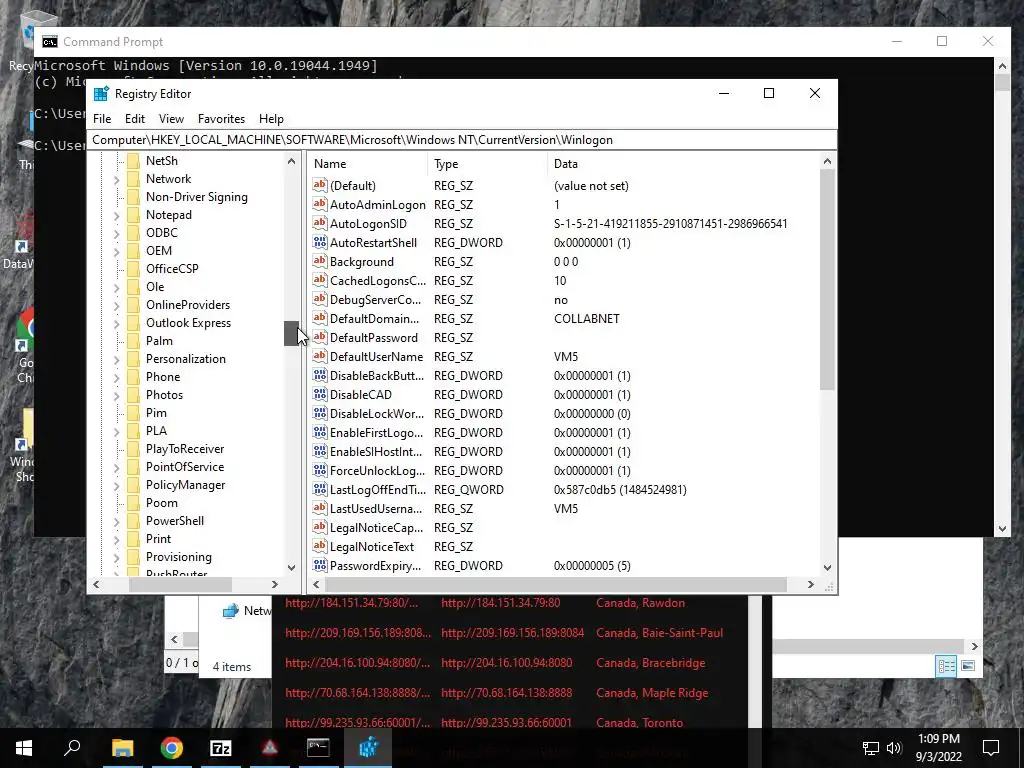
Task: Expand the Ole registry key
Action: pyautogui.click(x=116, y=287)
